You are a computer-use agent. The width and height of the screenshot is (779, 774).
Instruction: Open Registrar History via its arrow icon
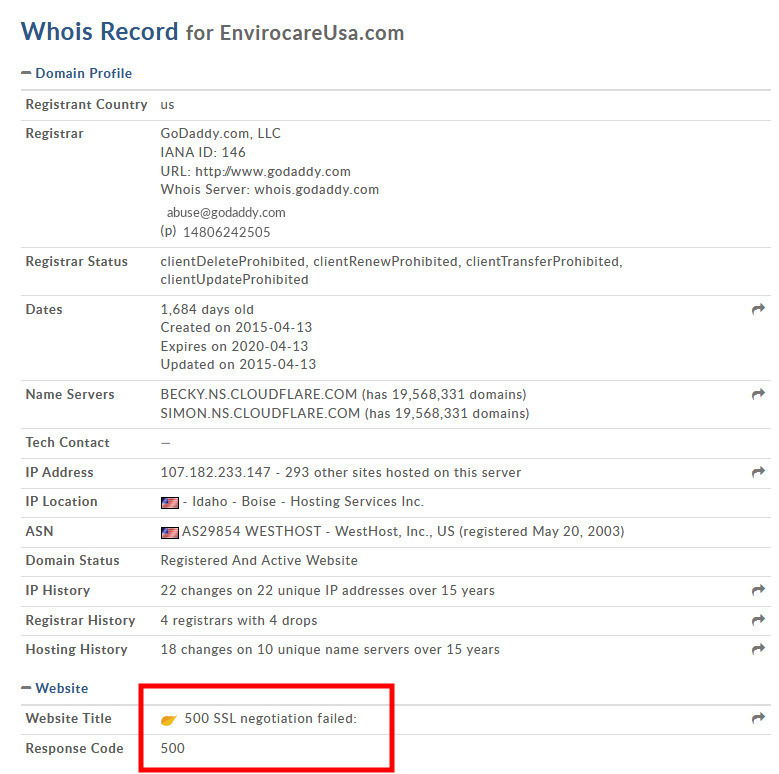click(757, 621)
